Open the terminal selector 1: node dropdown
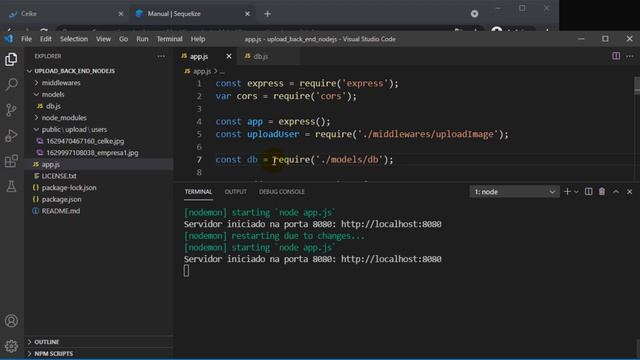Viewport: 640px width, 360px height. point(514,191)
